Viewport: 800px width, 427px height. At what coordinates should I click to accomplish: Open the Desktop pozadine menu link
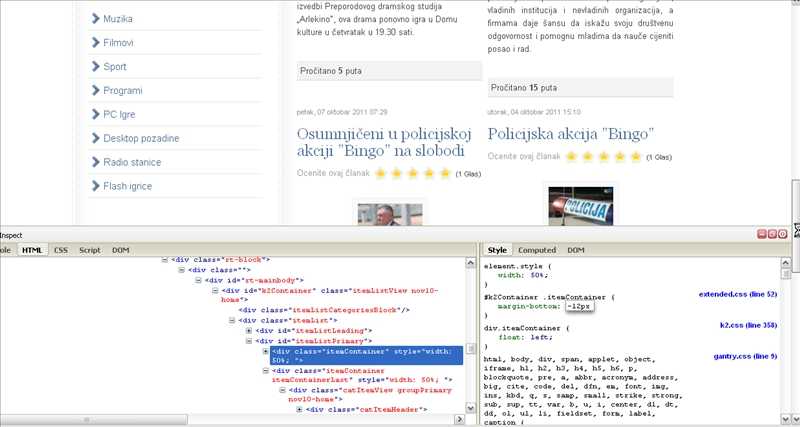click(141, 138)
